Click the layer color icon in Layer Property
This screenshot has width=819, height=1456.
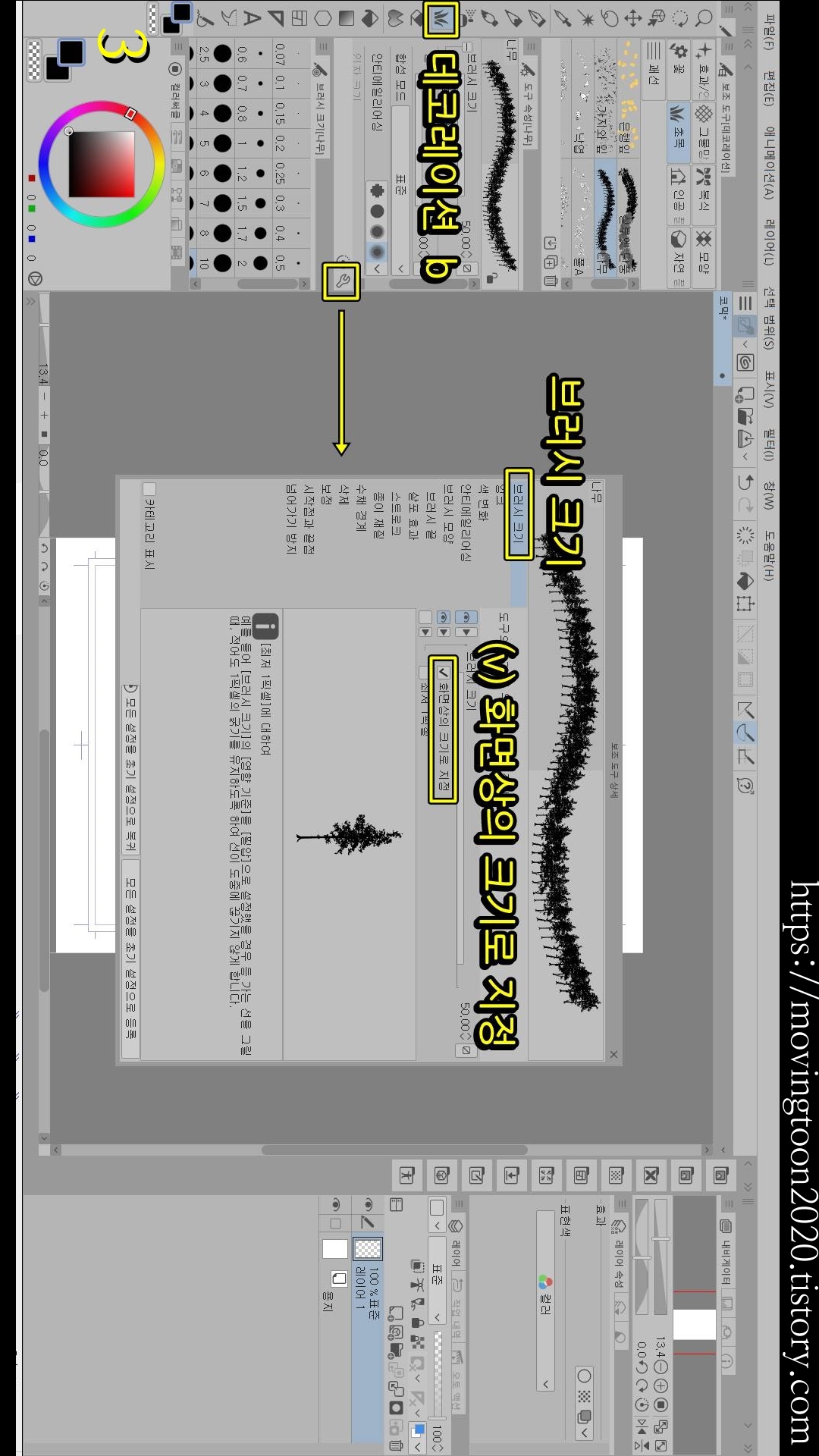584,1416
